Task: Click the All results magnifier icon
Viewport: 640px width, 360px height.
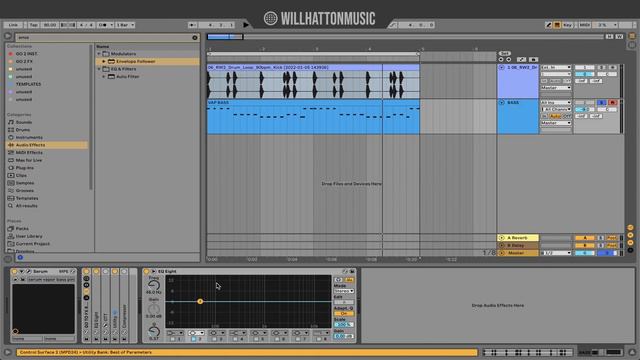Action: (11, 206)
